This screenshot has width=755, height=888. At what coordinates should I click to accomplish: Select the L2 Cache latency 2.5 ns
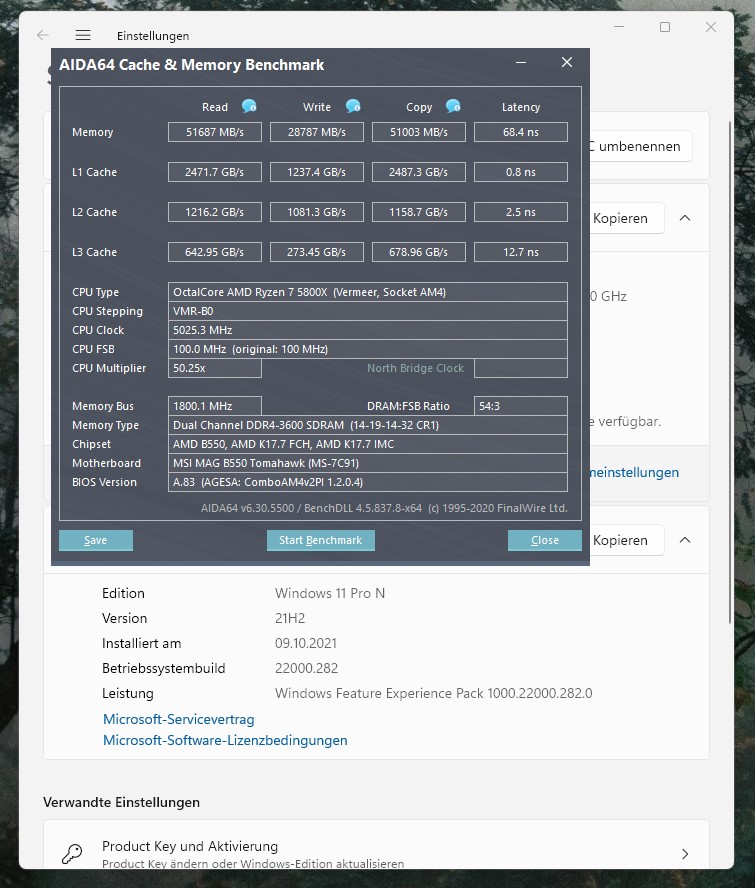coord(521,212)
